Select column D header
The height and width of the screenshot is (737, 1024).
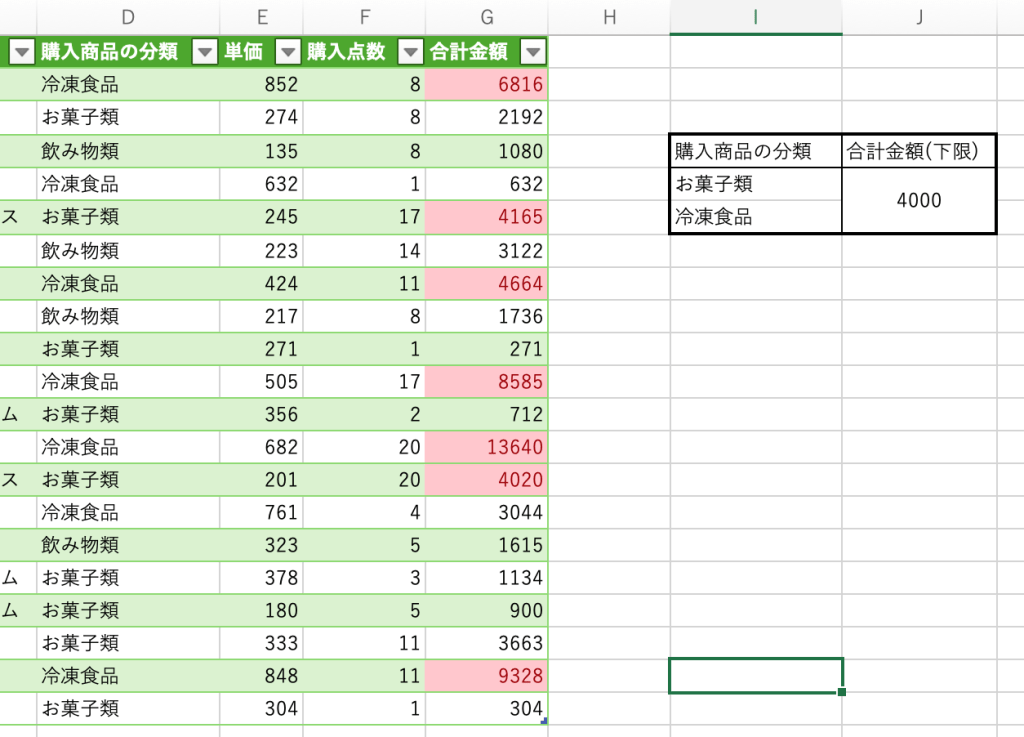click(128, 17)
